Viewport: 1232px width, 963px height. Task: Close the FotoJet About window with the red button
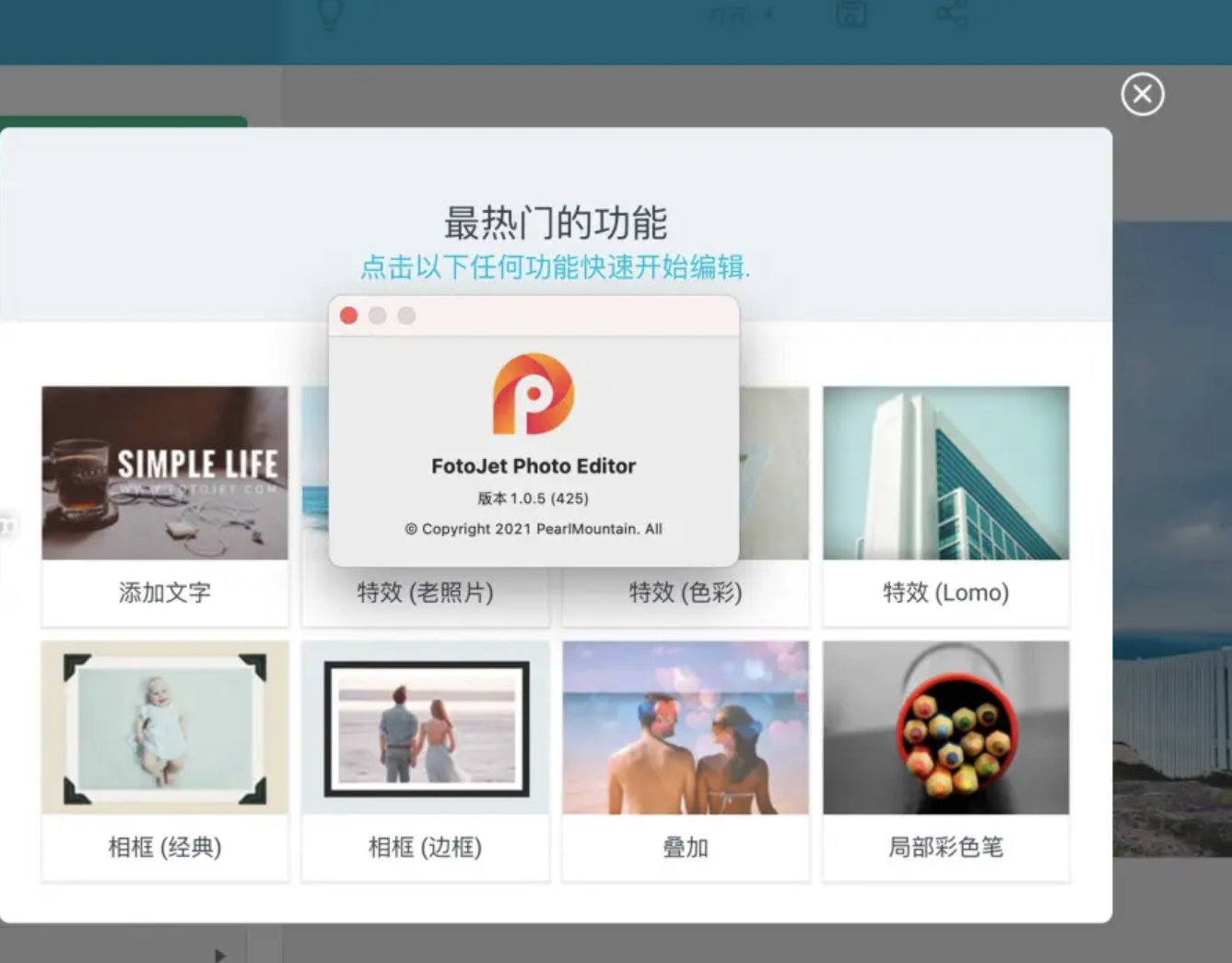click(349, 316)
